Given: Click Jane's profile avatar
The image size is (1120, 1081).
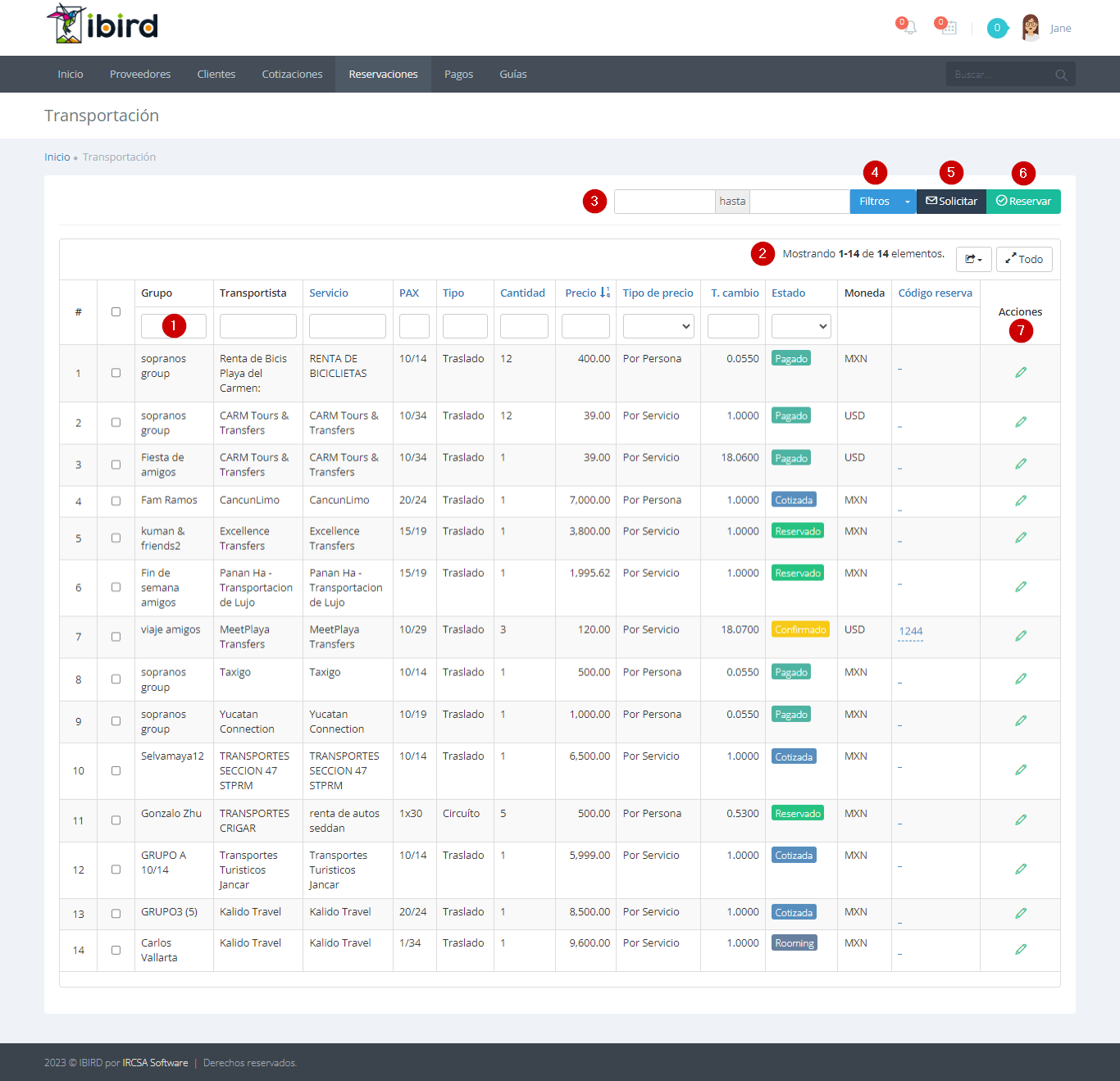Looking at the screenshot, I should click(1031, 28).
